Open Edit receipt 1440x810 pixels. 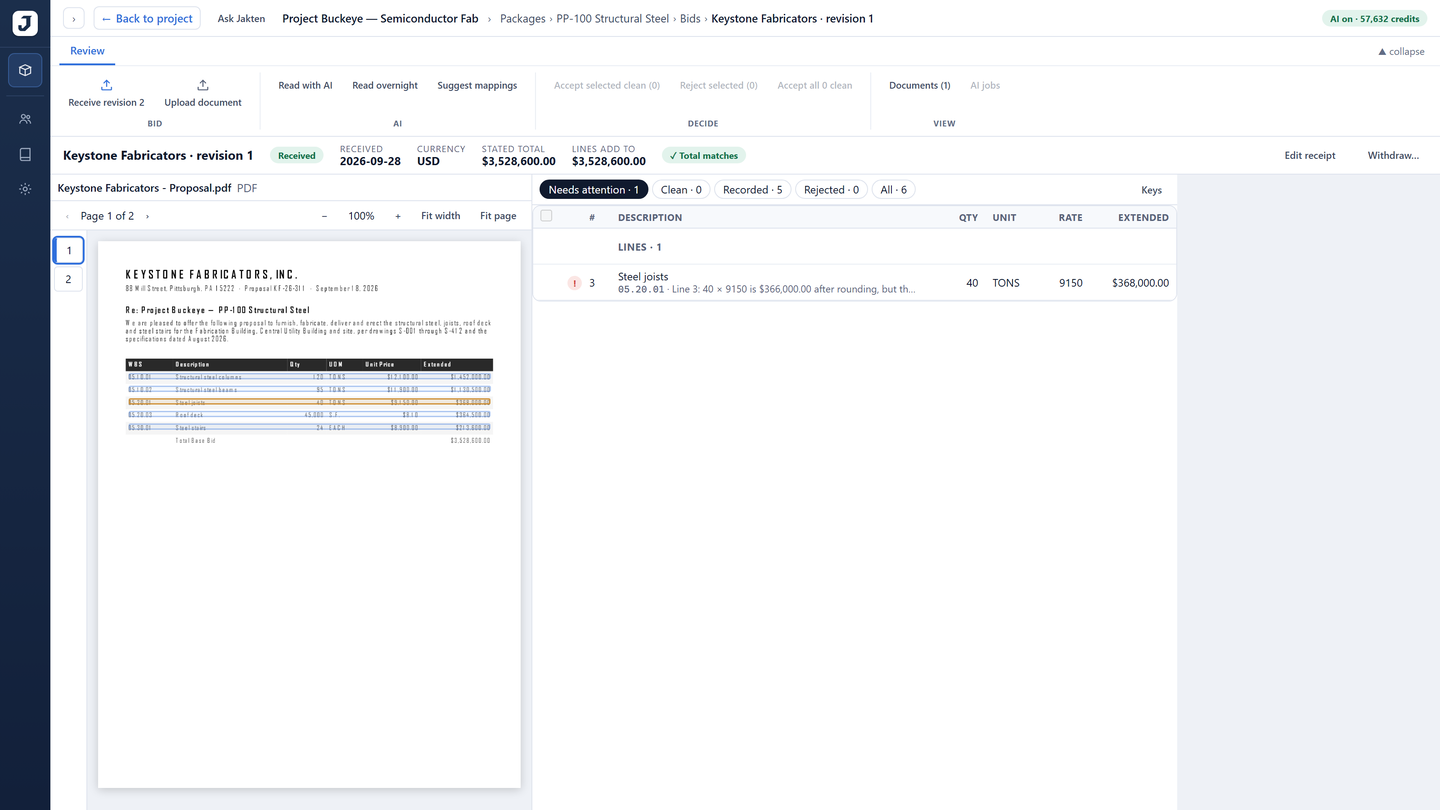[x=1310, y=156]
